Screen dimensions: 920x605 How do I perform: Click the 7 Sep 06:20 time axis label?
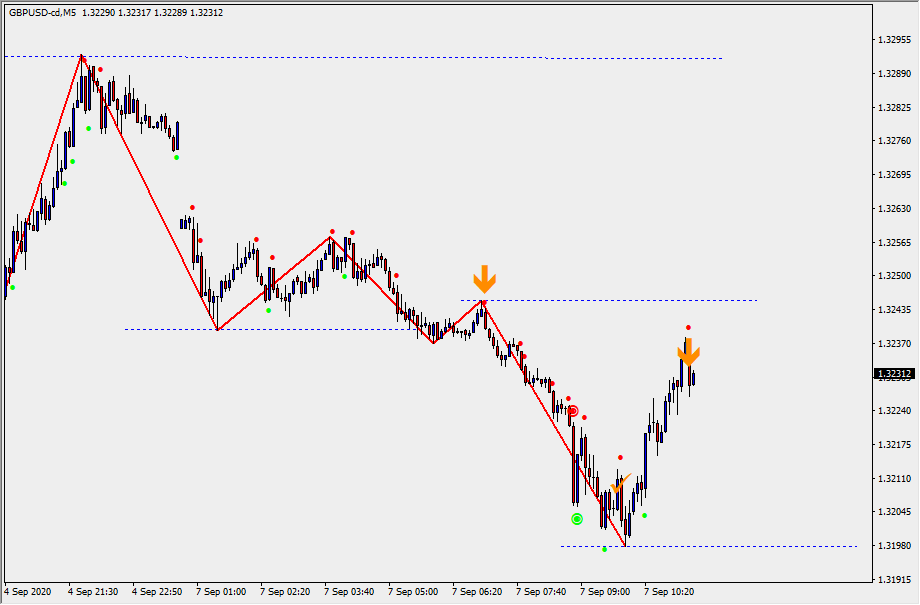[477, 592]
